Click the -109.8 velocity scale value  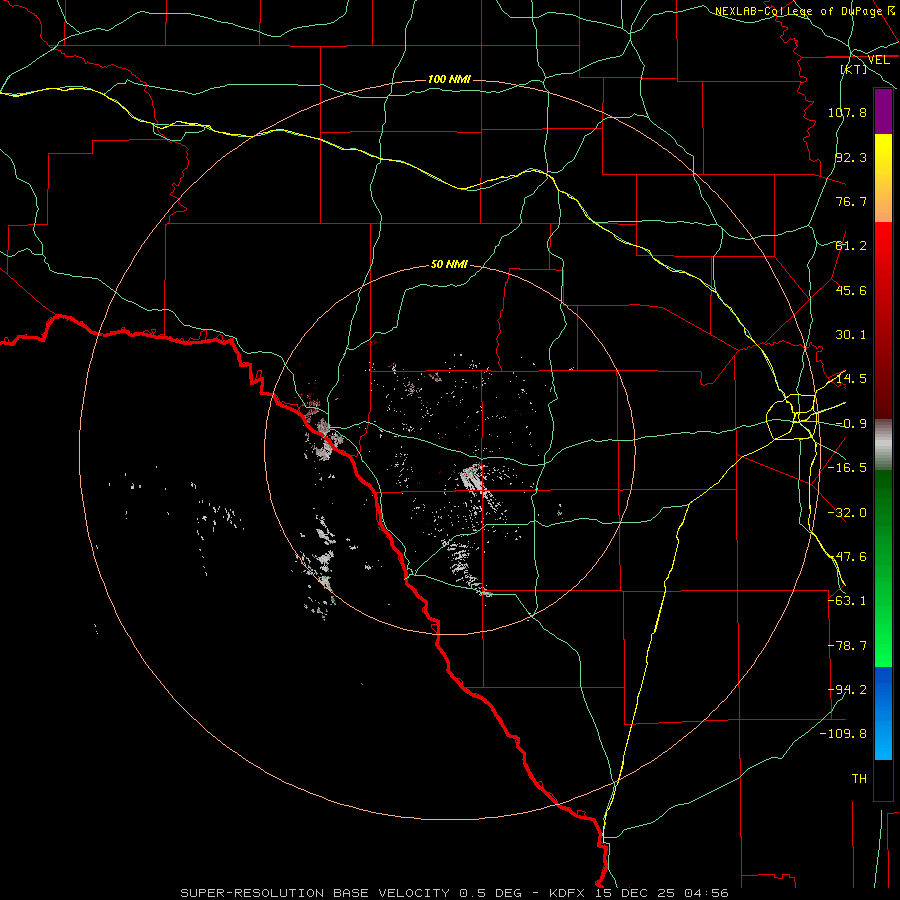[843, 734]
